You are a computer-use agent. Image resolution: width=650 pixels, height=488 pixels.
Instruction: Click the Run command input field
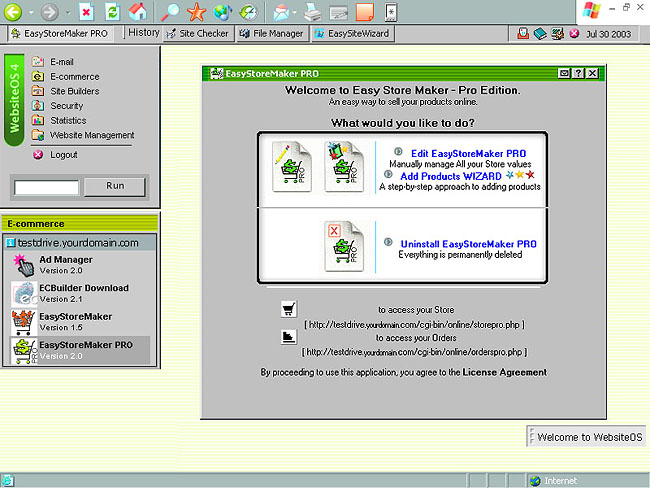click(x=46, y=187)
